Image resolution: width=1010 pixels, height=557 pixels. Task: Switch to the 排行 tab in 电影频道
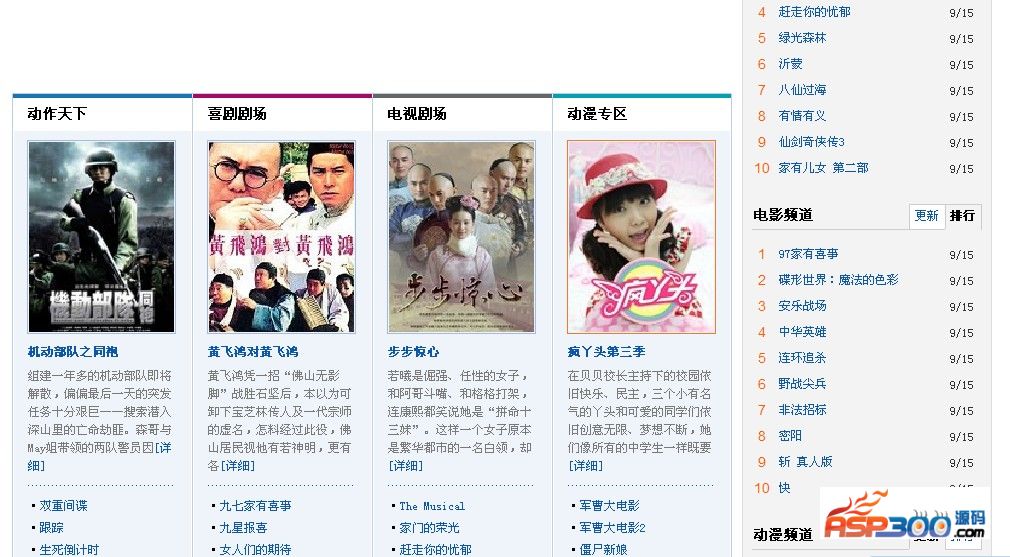click(x=962, y=216)
